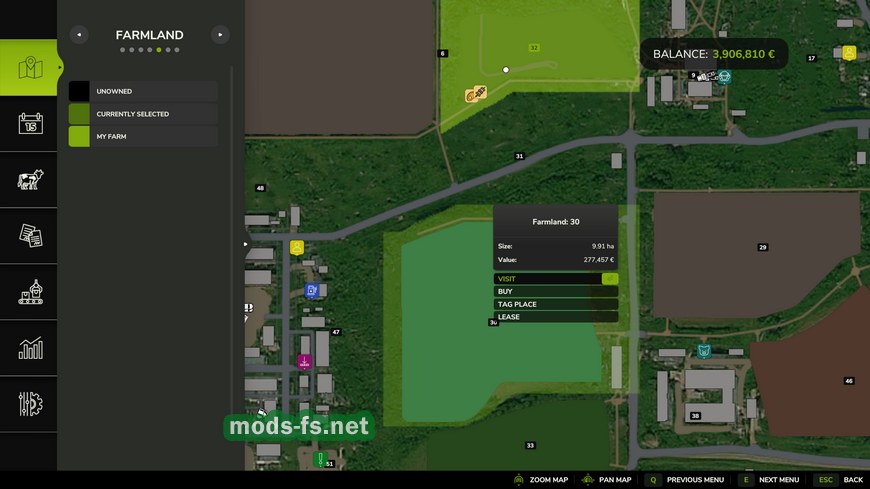Select Visit in Farmland 30 menu
Screen dimensions: 870x489
pos(555,279)
